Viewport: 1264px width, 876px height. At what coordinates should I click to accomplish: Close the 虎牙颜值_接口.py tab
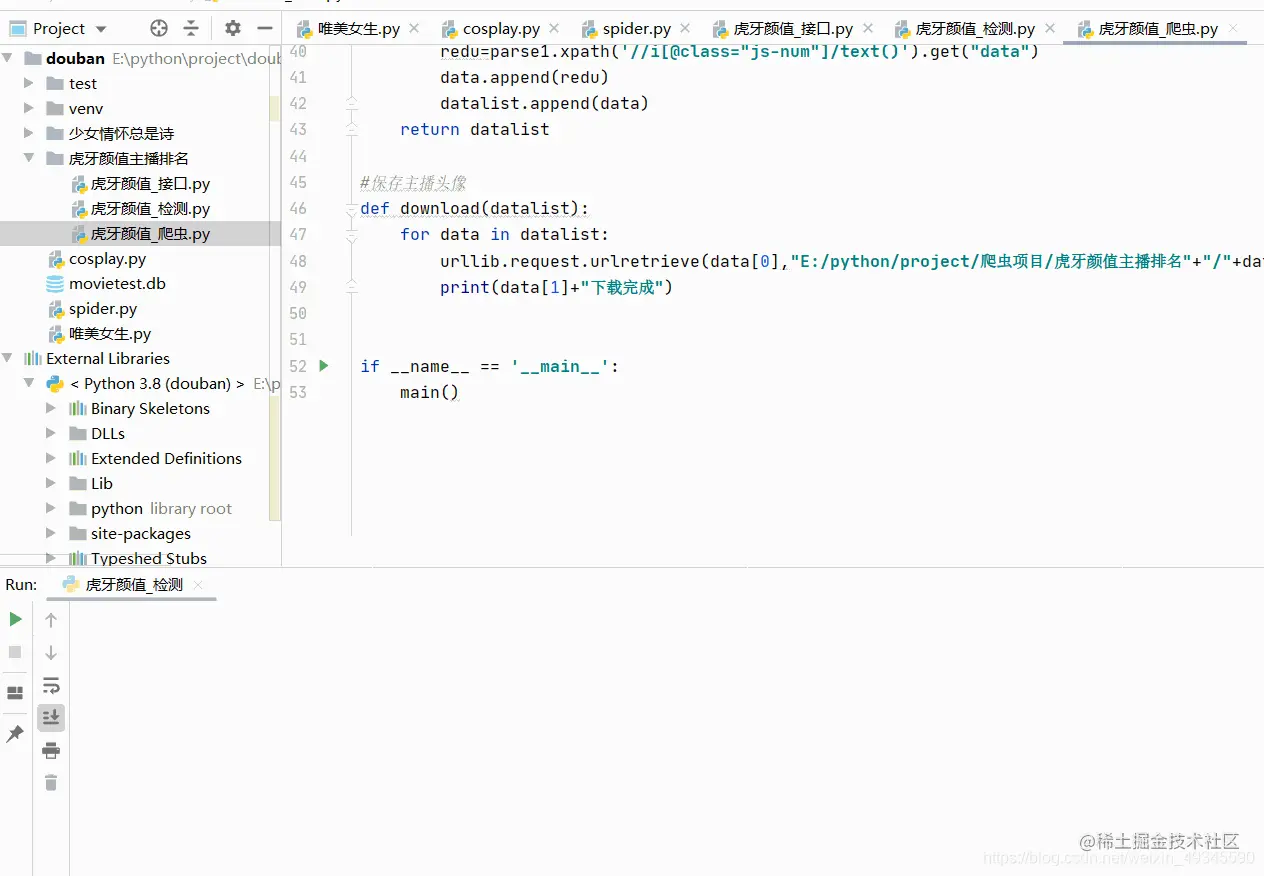[868, 29]
